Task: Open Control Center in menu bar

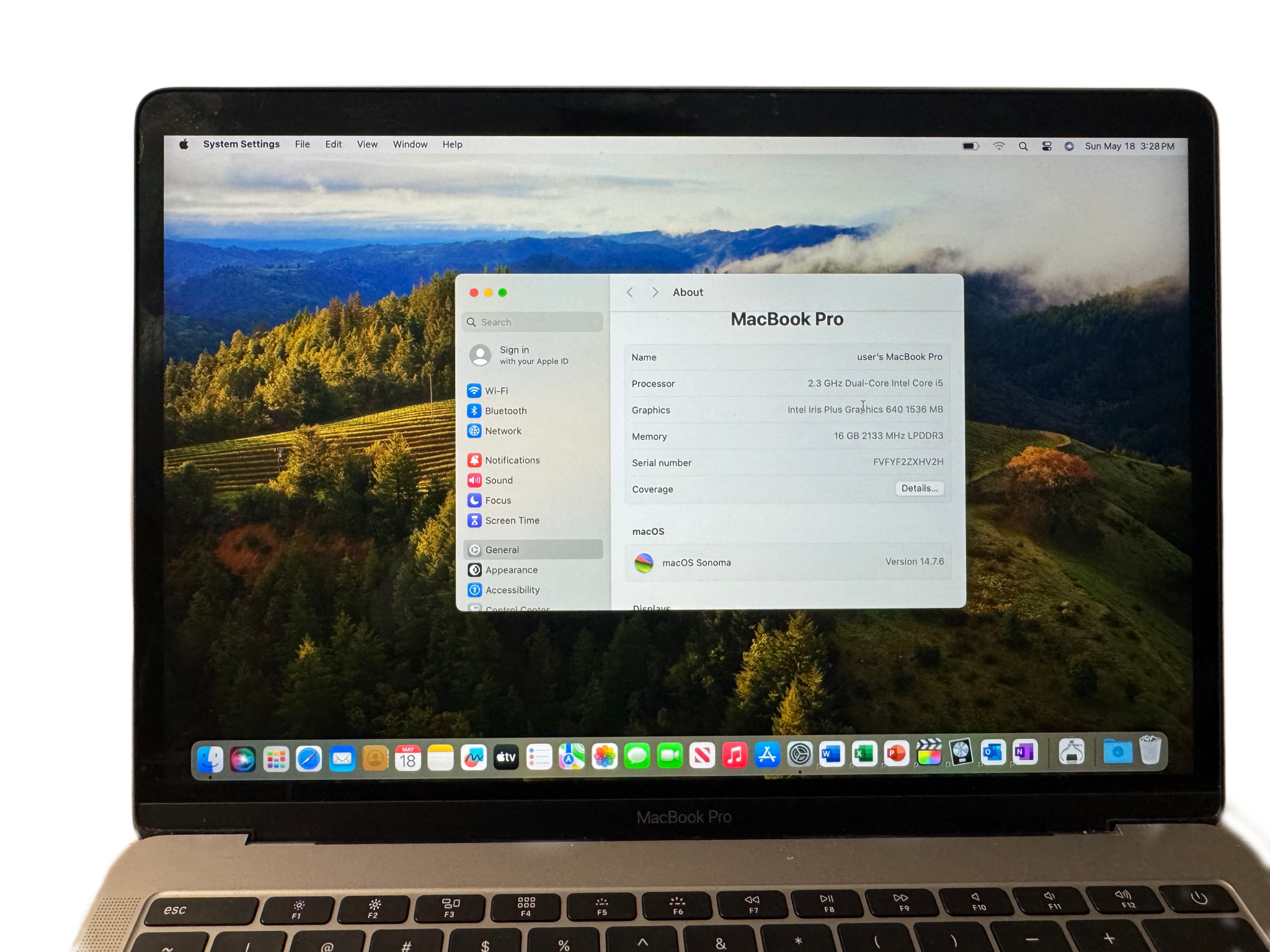Action: (x=1047, y=146)
